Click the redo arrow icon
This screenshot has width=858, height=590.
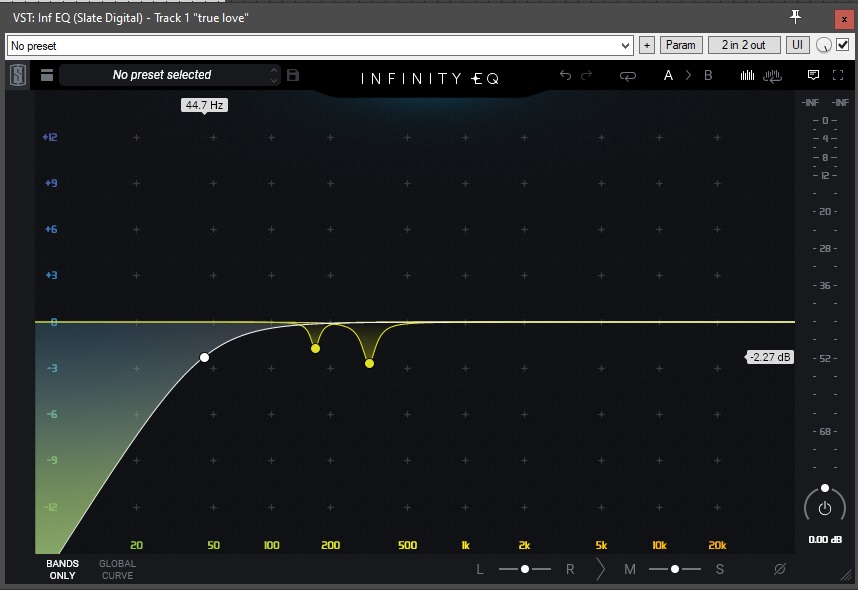tap(587, 75)
